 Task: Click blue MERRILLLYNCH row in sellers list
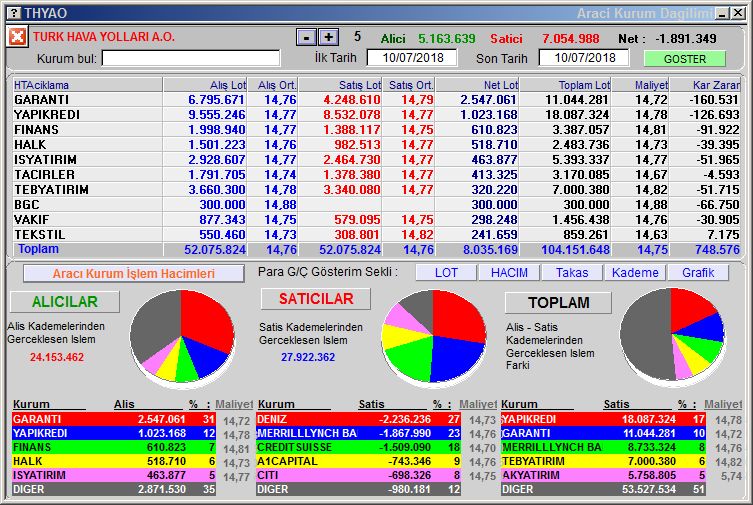tap(358, 433)
